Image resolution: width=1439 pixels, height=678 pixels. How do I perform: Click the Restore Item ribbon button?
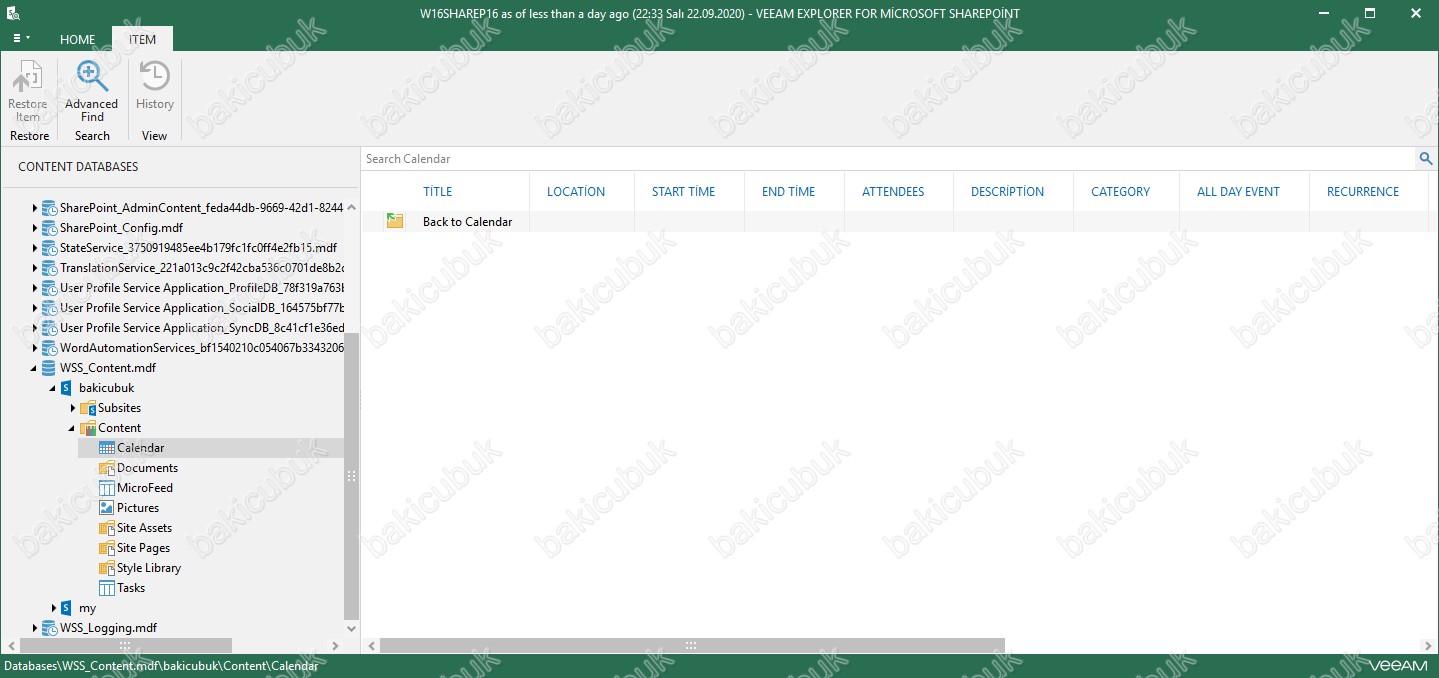click(x=28, y=92)
